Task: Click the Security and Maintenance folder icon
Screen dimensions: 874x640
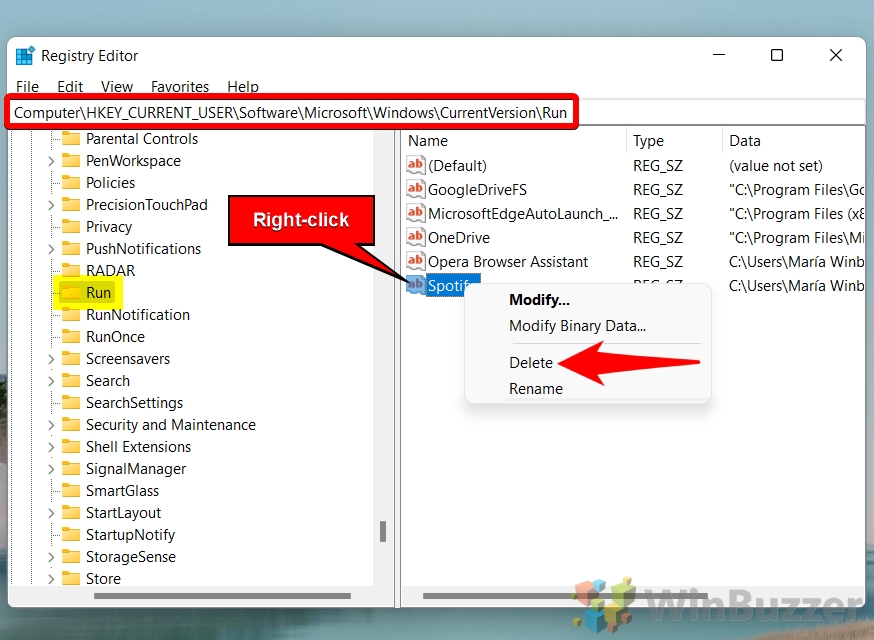Action: coord(71,424)
